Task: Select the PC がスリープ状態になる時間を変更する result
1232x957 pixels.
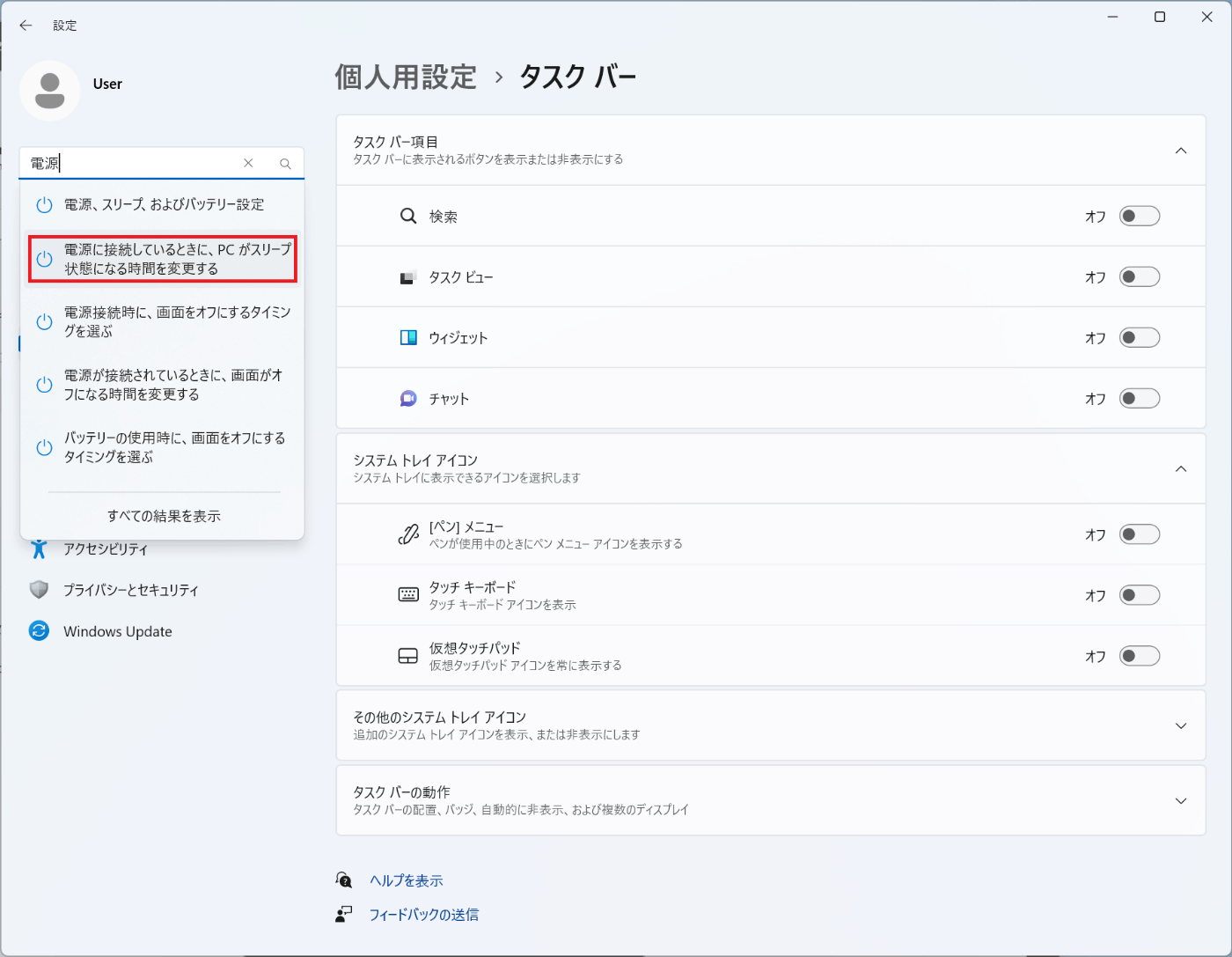Action: [163, 259]
